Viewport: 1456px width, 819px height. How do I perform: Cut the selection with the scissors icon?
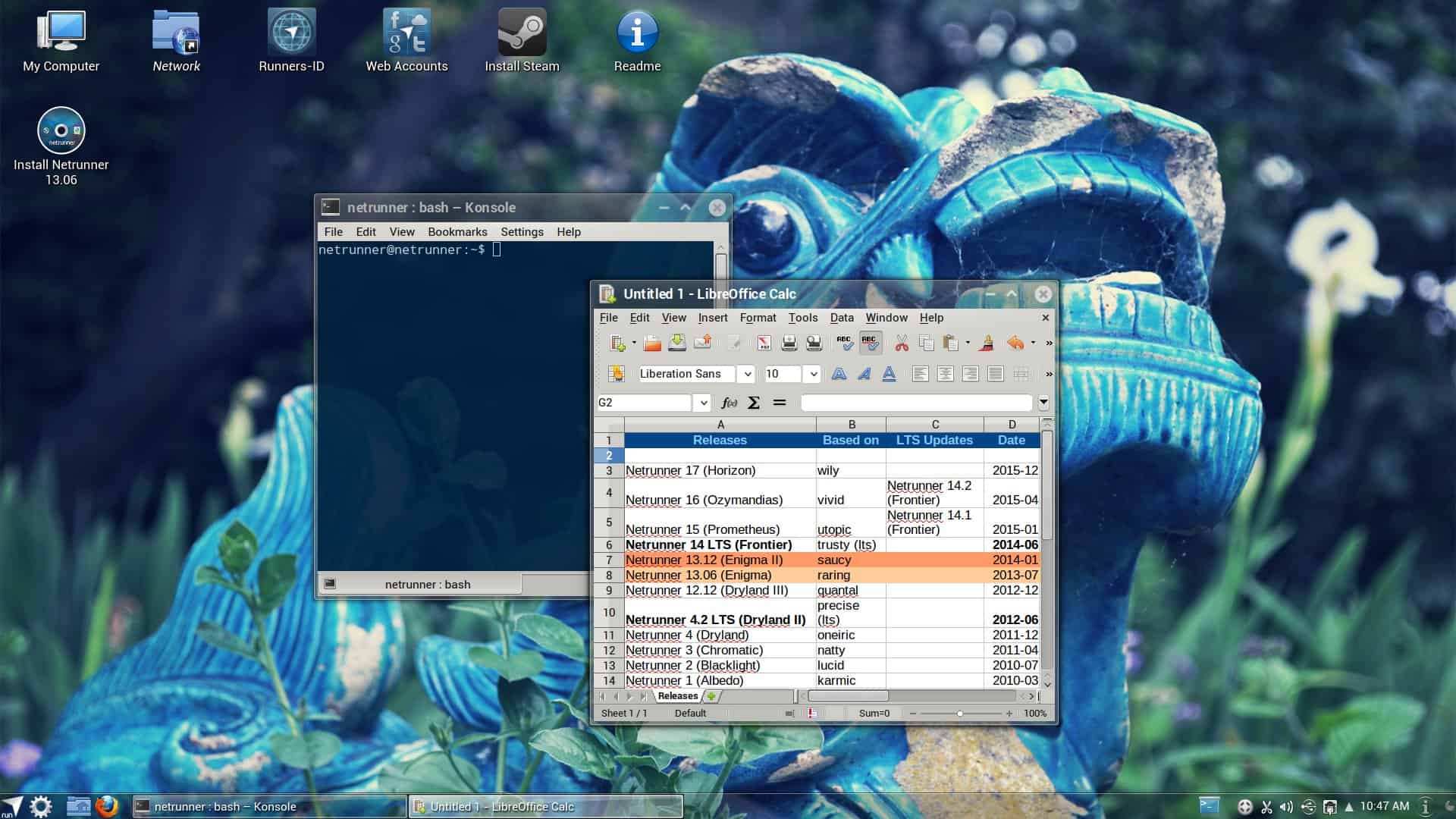[x=901, y=344]
